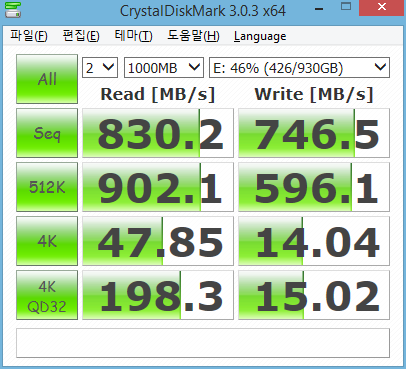Open the drive dropdown showing E: 46%

tap(299, 68)
